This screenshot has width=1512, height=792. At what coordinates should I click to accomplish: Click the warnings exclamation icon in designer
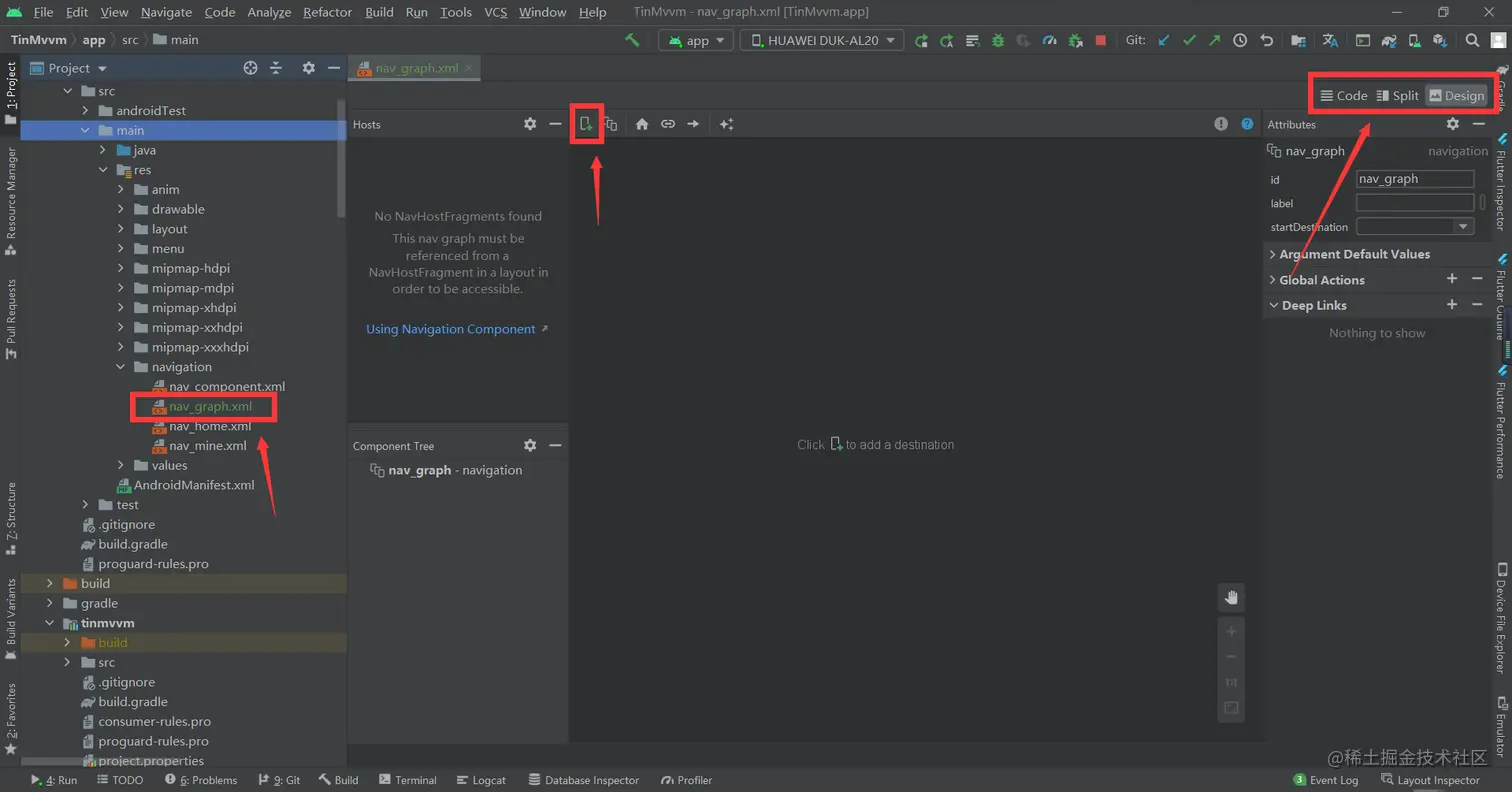click(x=1221, y=124)
